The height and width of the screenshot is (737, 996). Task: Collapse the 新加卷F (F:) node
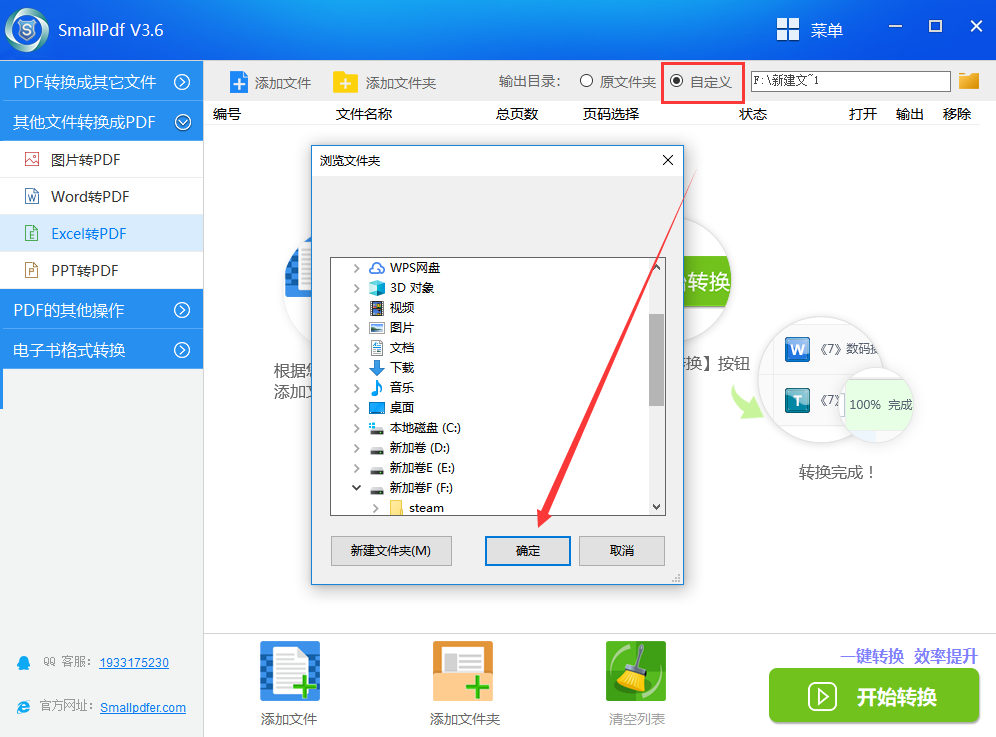(x=356, y=488)
